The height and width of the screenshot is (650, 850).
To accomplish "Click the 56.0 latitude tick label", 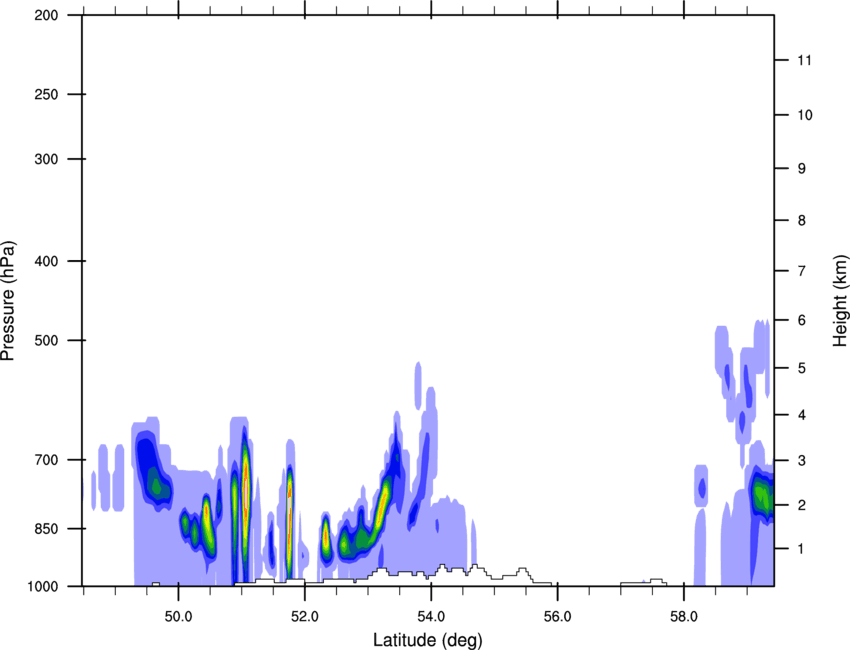I will 558,617.
